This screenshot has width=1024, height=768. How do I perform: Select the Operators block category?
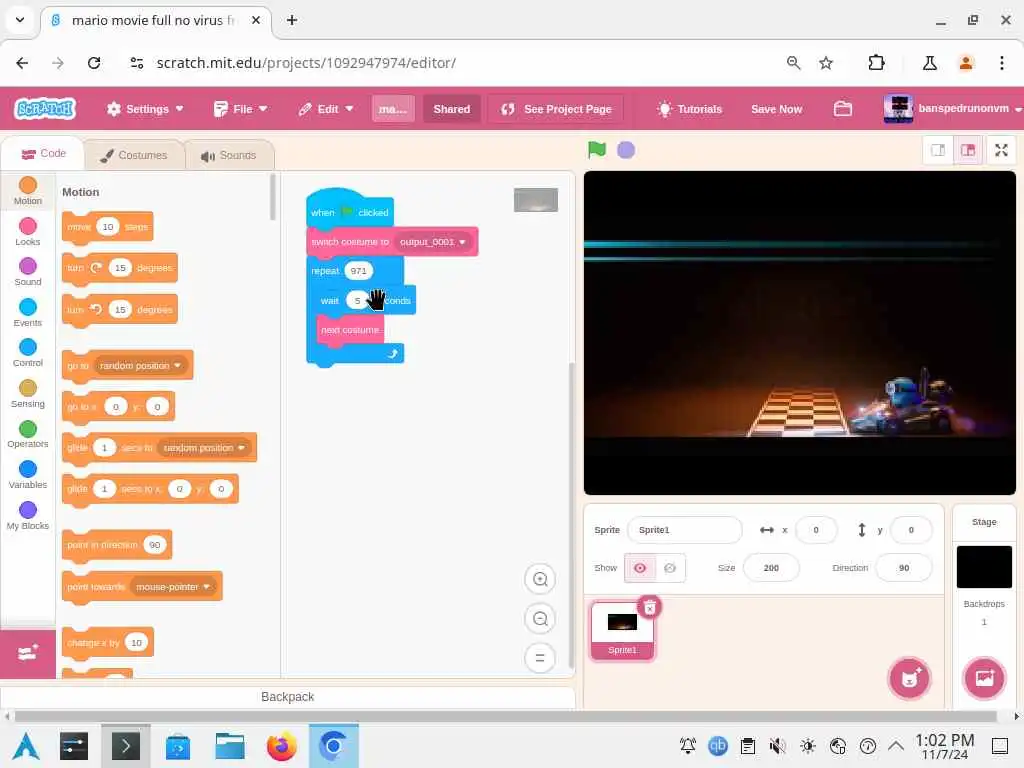27,434
